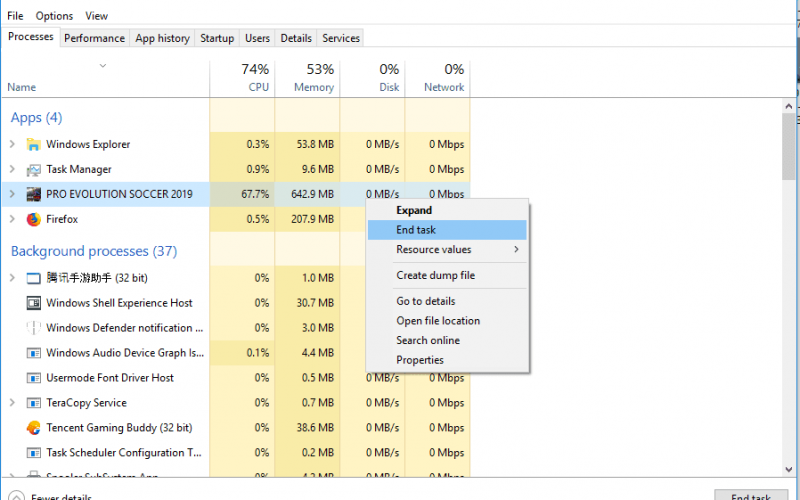Switch to the Performance tab
The image size is (800, 500).
tap(94, 38)
